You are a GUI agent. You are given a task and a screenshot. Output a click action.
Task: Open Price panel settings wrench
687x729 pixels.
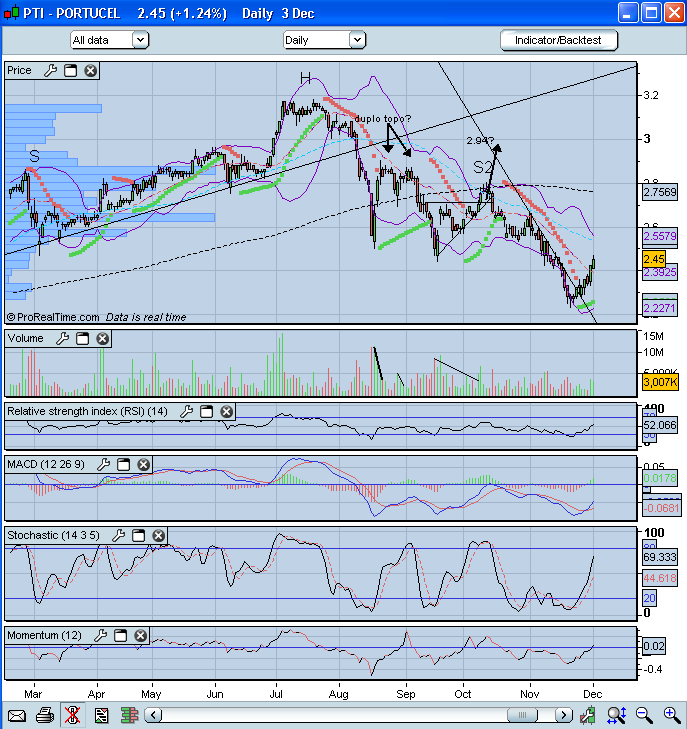pos(50,71)
